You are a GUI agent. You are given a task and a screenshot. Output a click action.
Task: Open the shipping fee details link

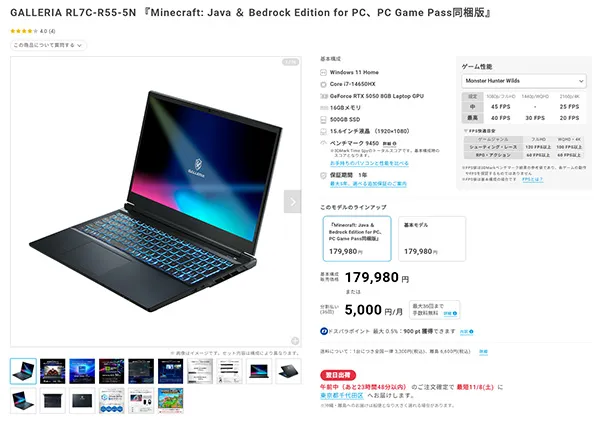[x=483, y=351]
